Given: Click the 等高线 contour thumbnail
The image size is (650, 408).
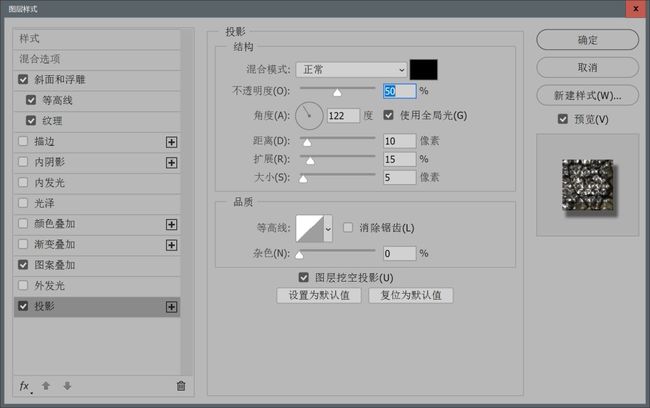Looking at the screenshot, I should (x=310, y=228).
